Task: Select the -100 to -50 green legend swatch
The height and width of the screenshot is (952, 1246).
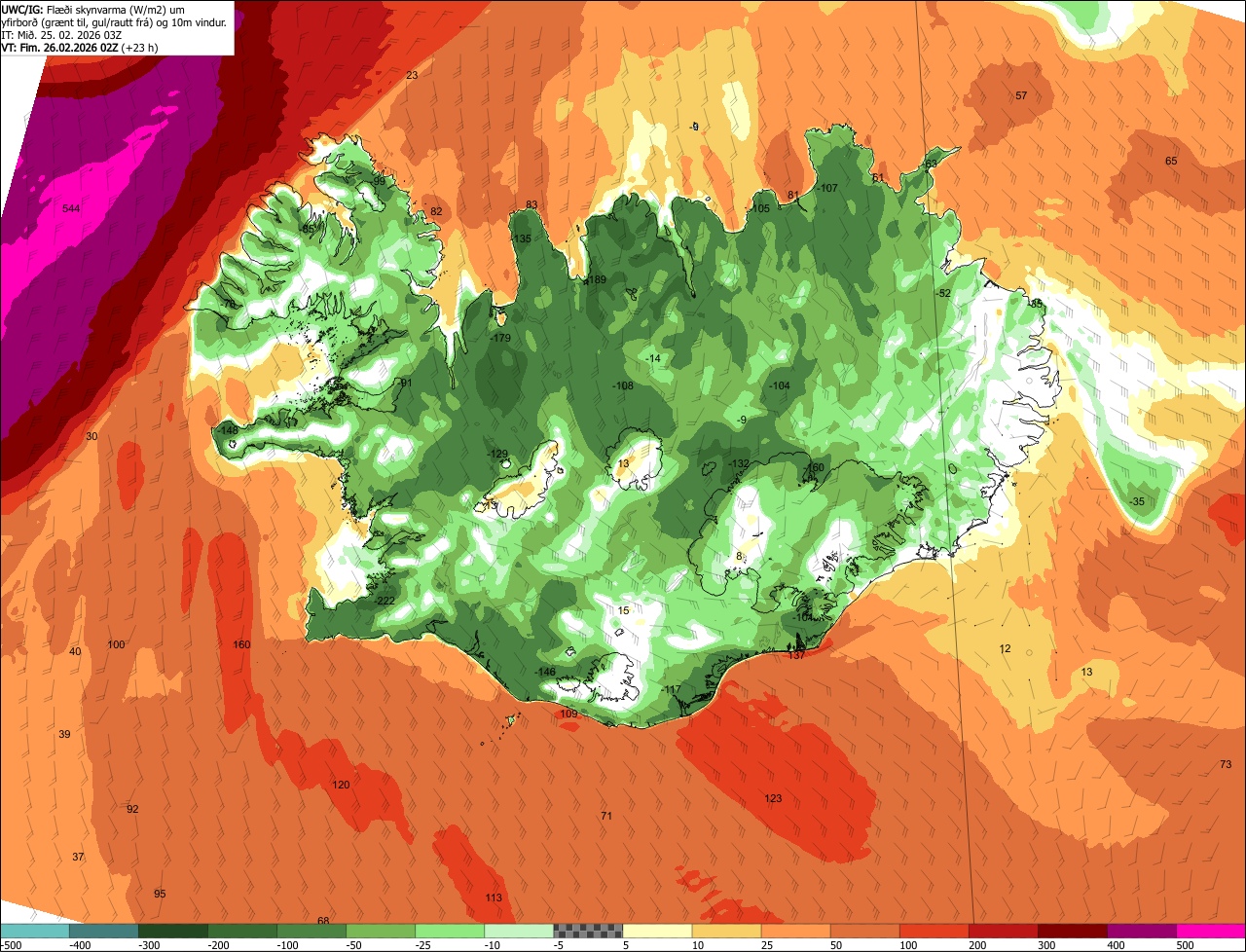Action: (311, 932)
